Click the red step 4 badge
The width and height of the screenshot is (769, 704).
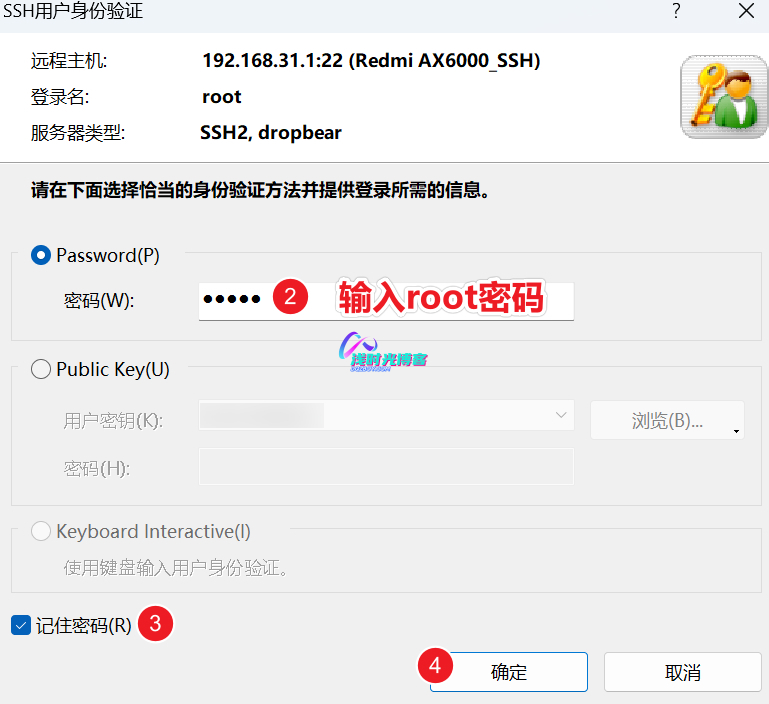[434, 663]
